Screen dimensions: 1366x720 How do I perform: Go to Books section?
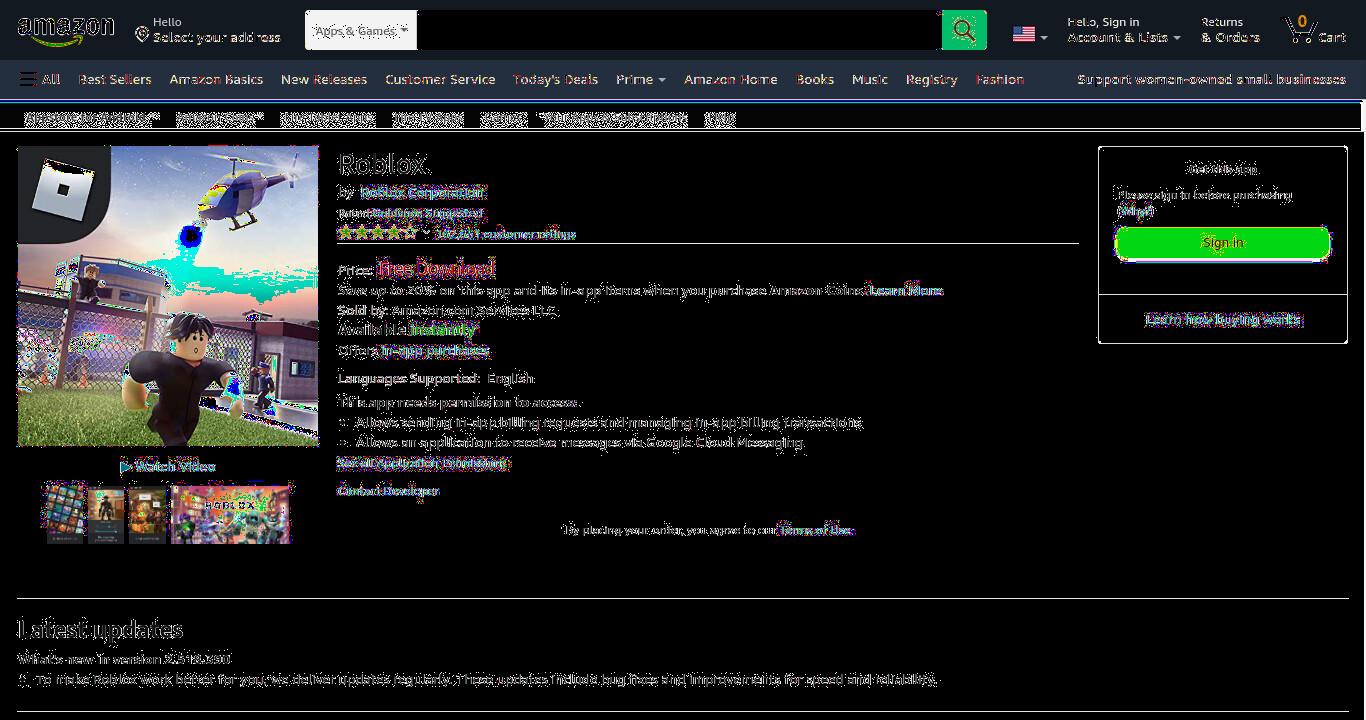(815, 79)
